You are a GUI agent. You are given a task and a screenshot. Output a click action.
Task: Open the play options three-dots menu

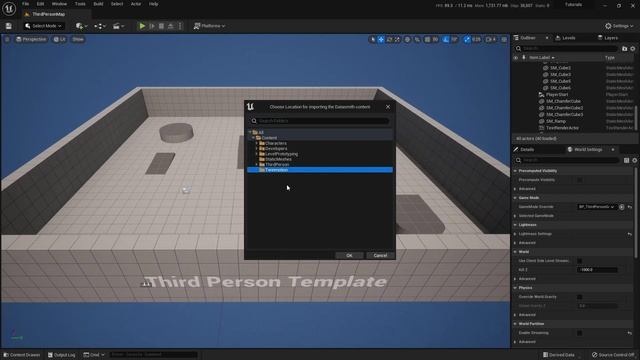click(x=180, y=26)
